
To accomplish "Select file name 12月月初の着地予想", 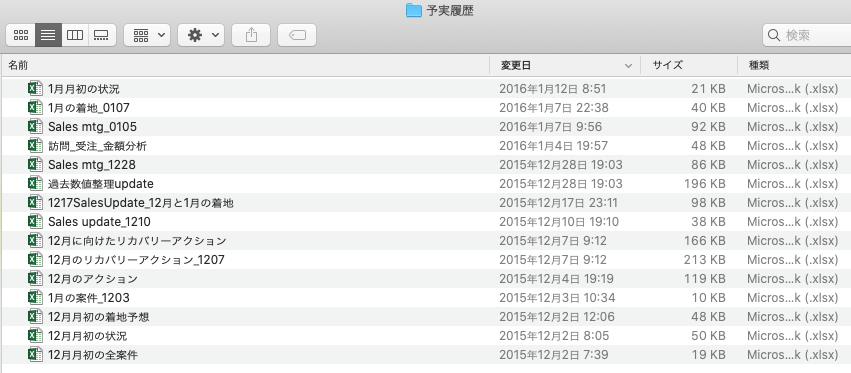I will (99, 317).
